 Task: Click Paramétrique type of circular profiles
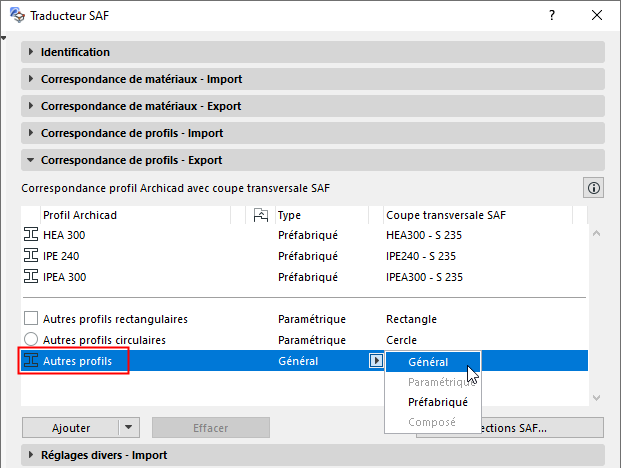coord(312,340)
